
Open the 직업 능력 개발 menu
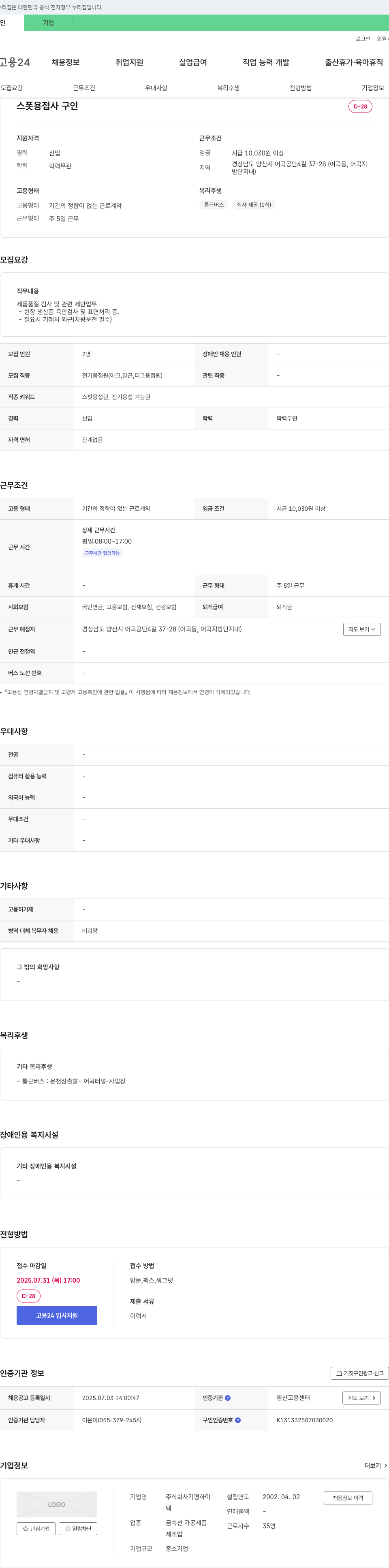266,62
